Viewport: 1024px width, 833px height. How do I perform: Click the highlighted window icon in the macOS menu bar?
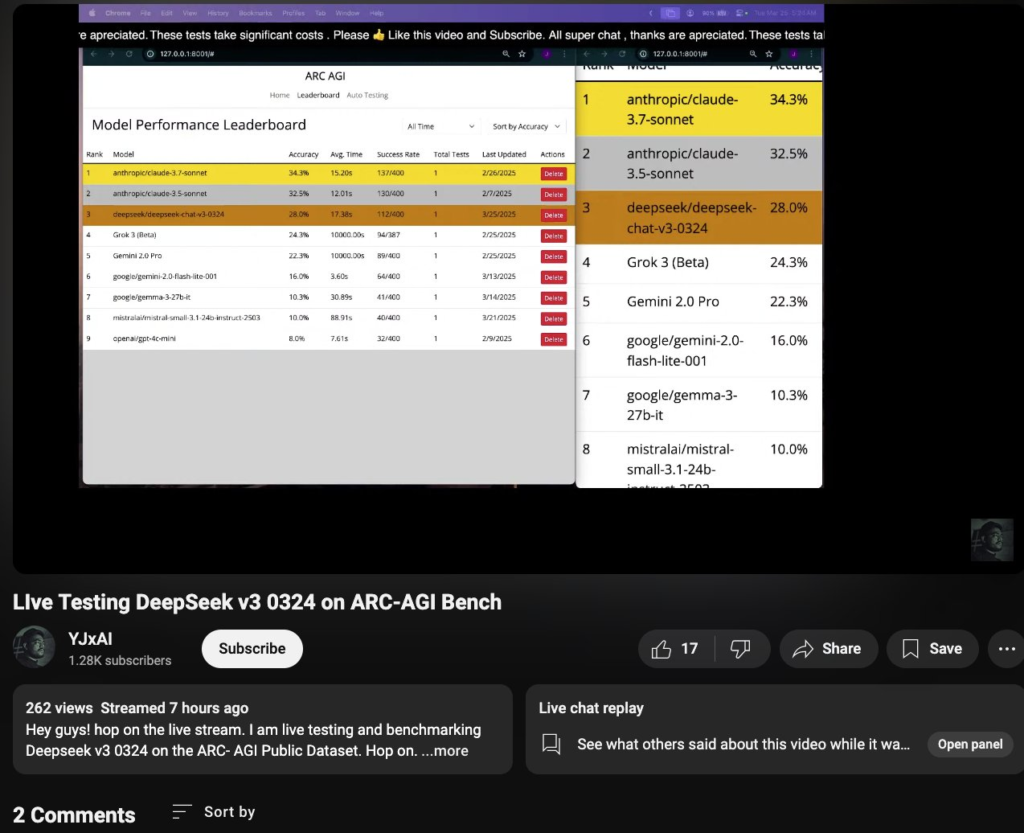[x=670, y=13]
